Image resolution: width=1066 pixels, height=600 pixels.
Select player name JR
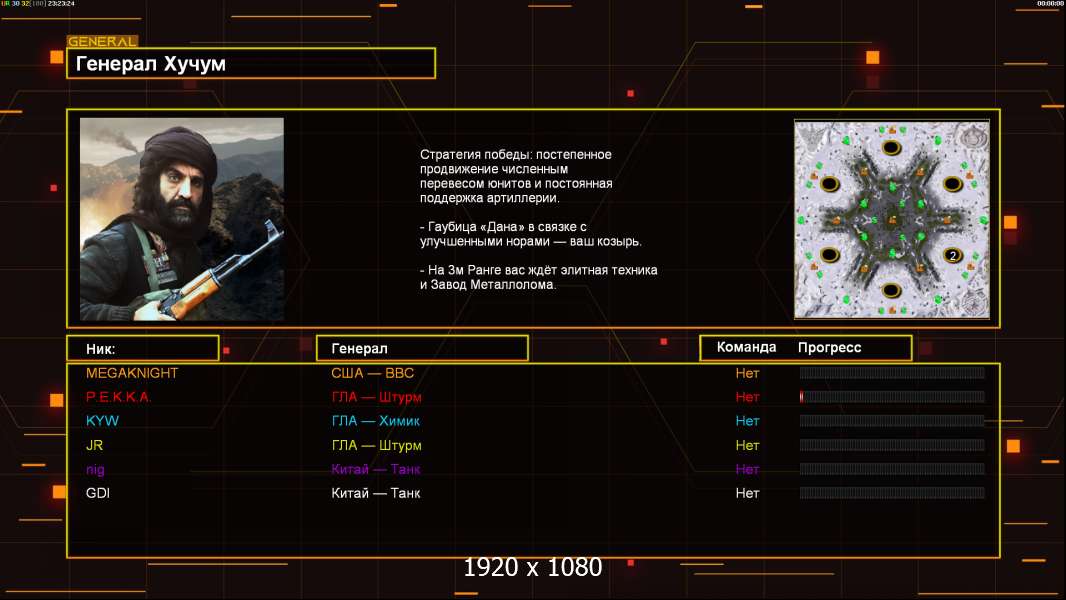click(94, 445)
